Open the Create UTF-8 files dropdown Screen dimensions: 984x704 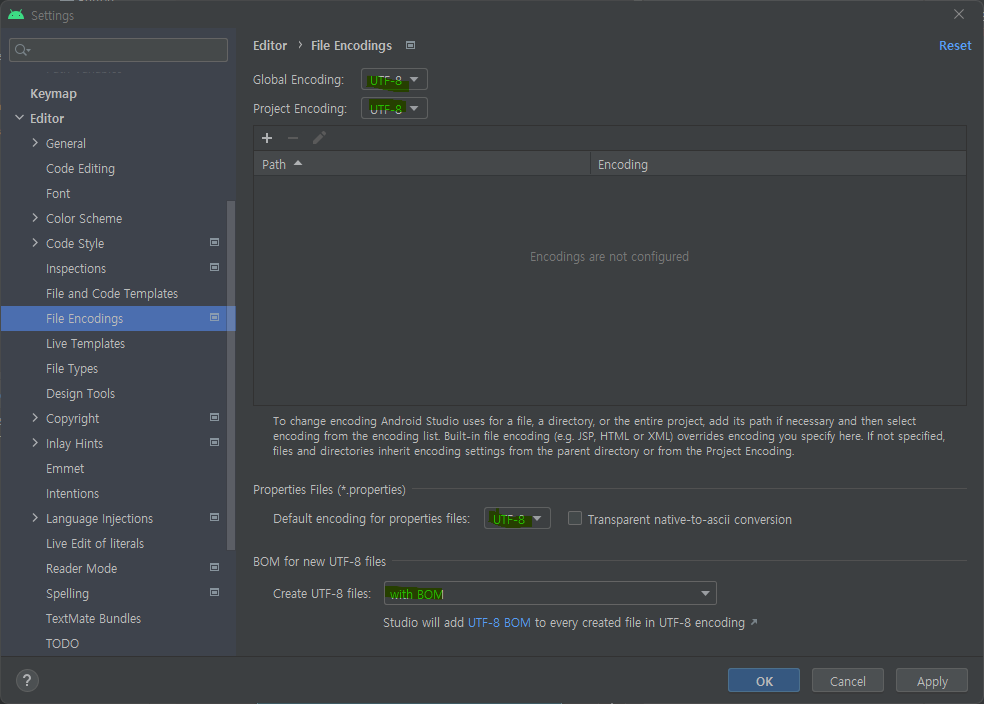550,594
